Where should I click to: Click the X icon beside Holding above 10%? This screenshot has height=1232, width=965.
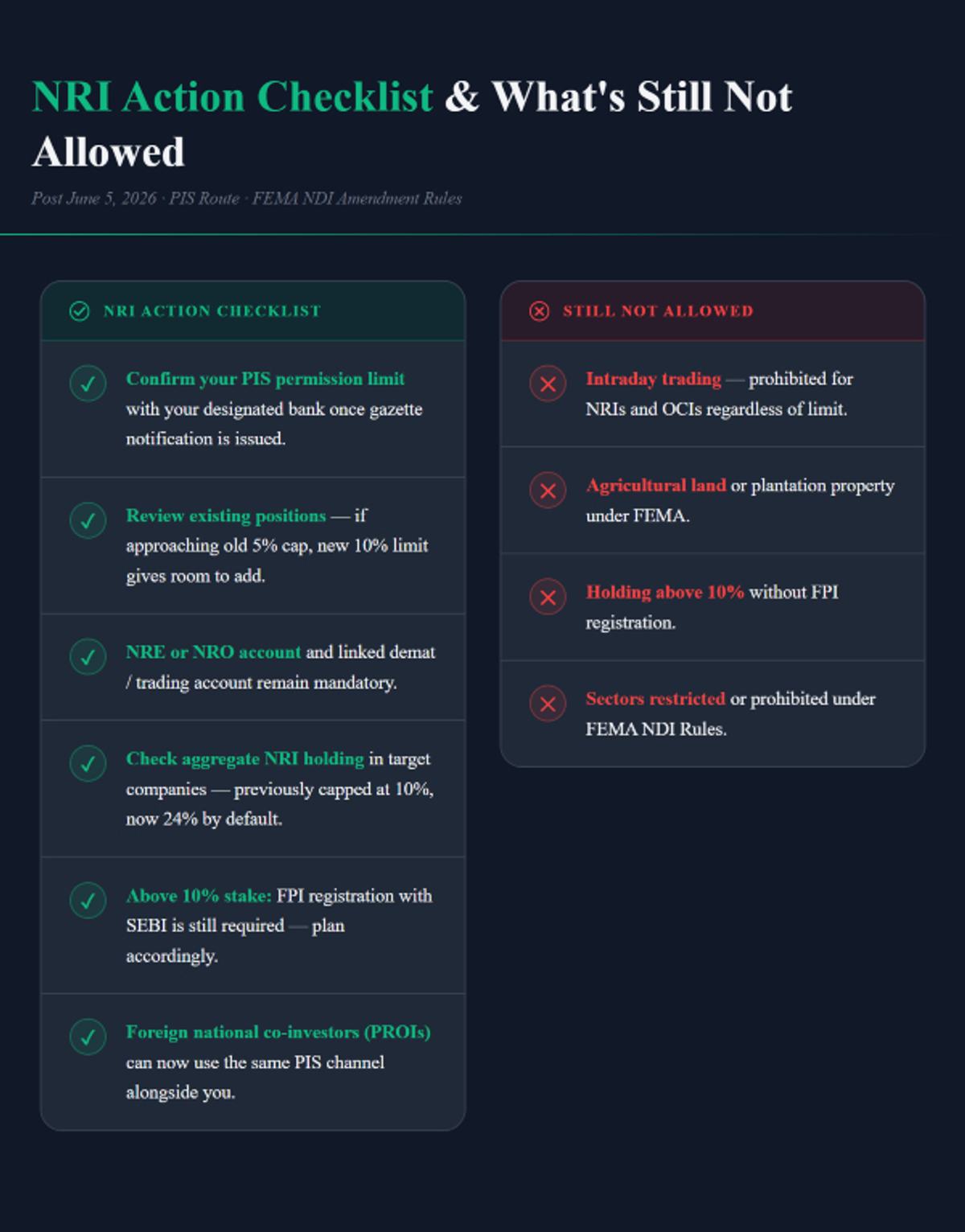pyautogui.click(x=548, y=597)
